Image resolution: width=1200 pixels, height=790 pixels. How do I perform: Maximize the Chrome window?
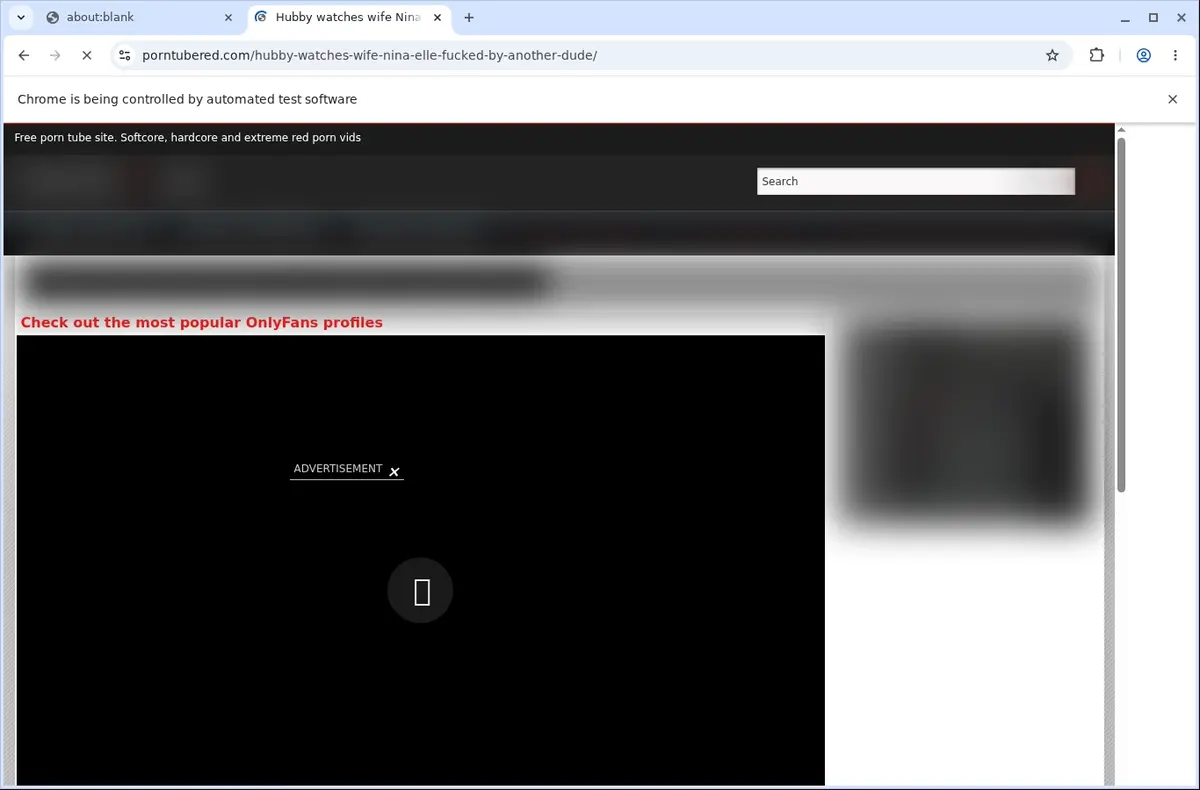point(1153,17)
